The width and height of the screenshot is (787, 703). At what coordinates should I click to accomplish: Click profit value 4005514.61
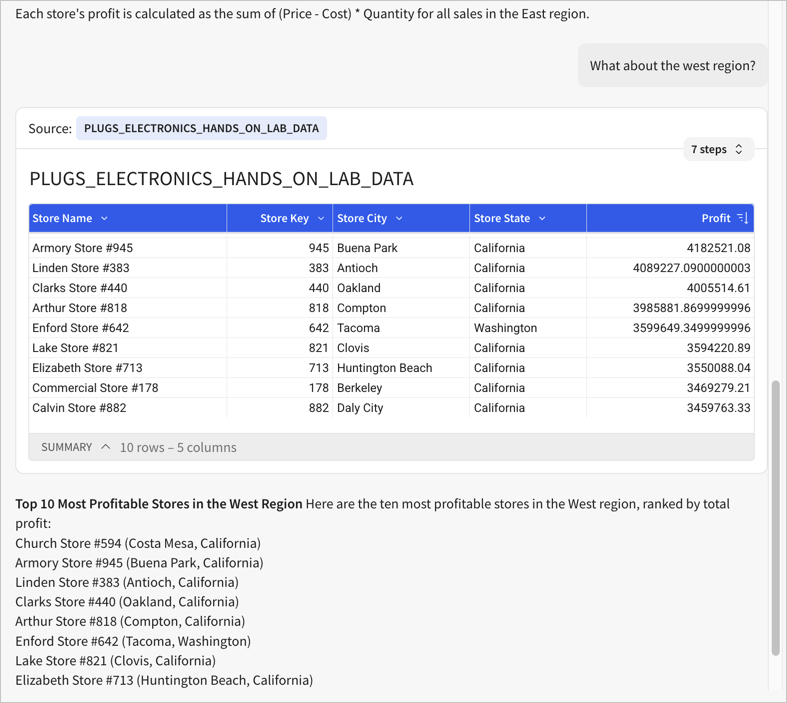[670, 288]
